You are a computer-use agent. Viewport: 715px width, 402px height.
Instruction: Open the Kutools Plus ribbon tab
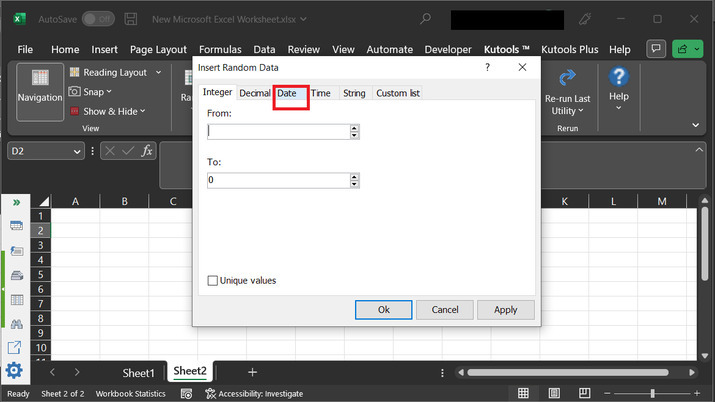[x=569, y=49]
